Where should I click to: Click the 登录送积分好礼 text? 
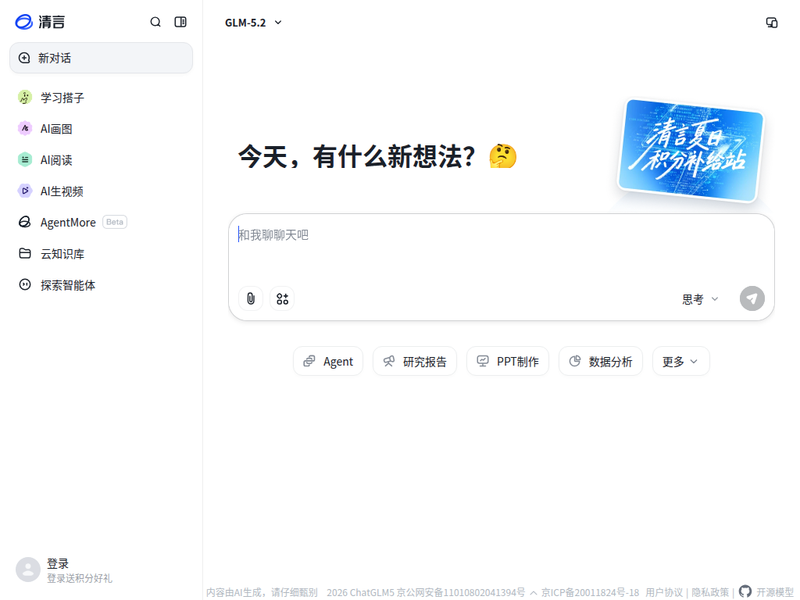(x=80, y=578)
